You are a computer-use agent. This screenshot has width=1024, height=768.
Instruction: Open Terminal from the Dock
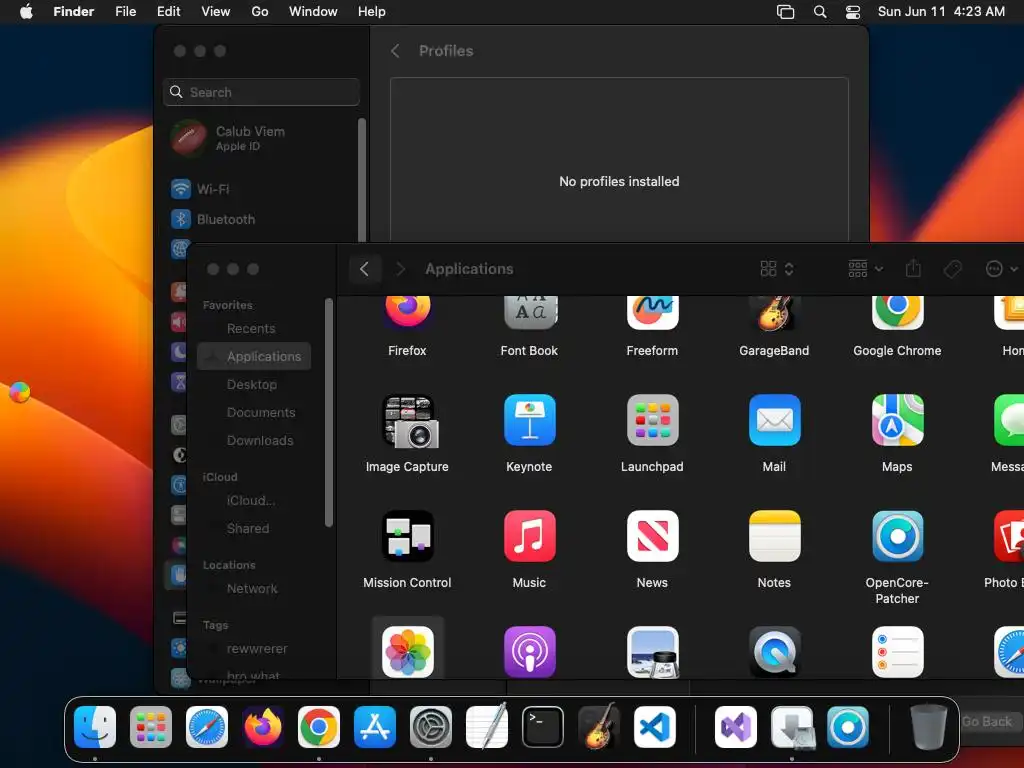click(543, 727)
